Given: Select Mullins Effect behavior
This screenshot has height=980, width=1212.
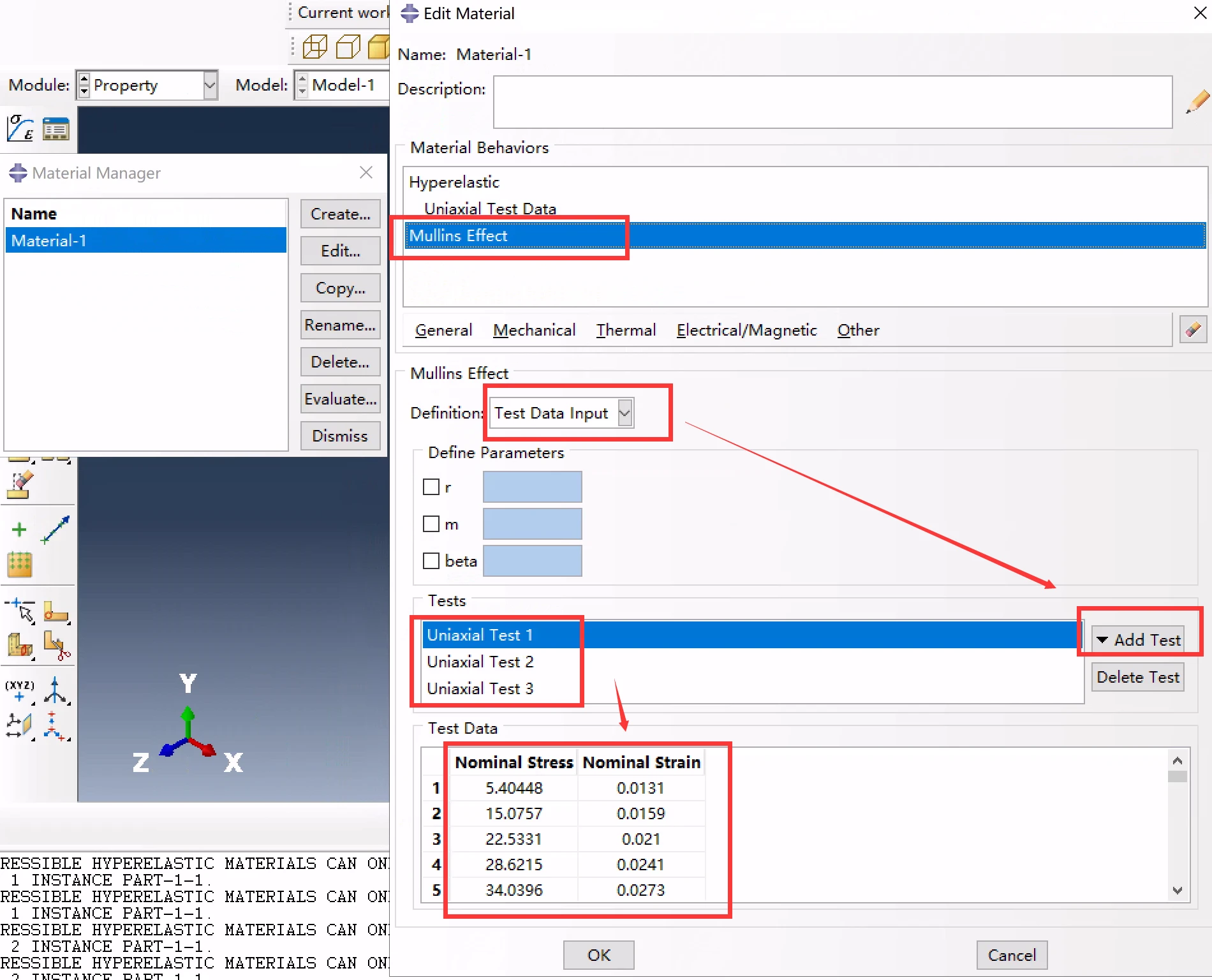Looking at the screenshot, I should click(x=805, y=235).
